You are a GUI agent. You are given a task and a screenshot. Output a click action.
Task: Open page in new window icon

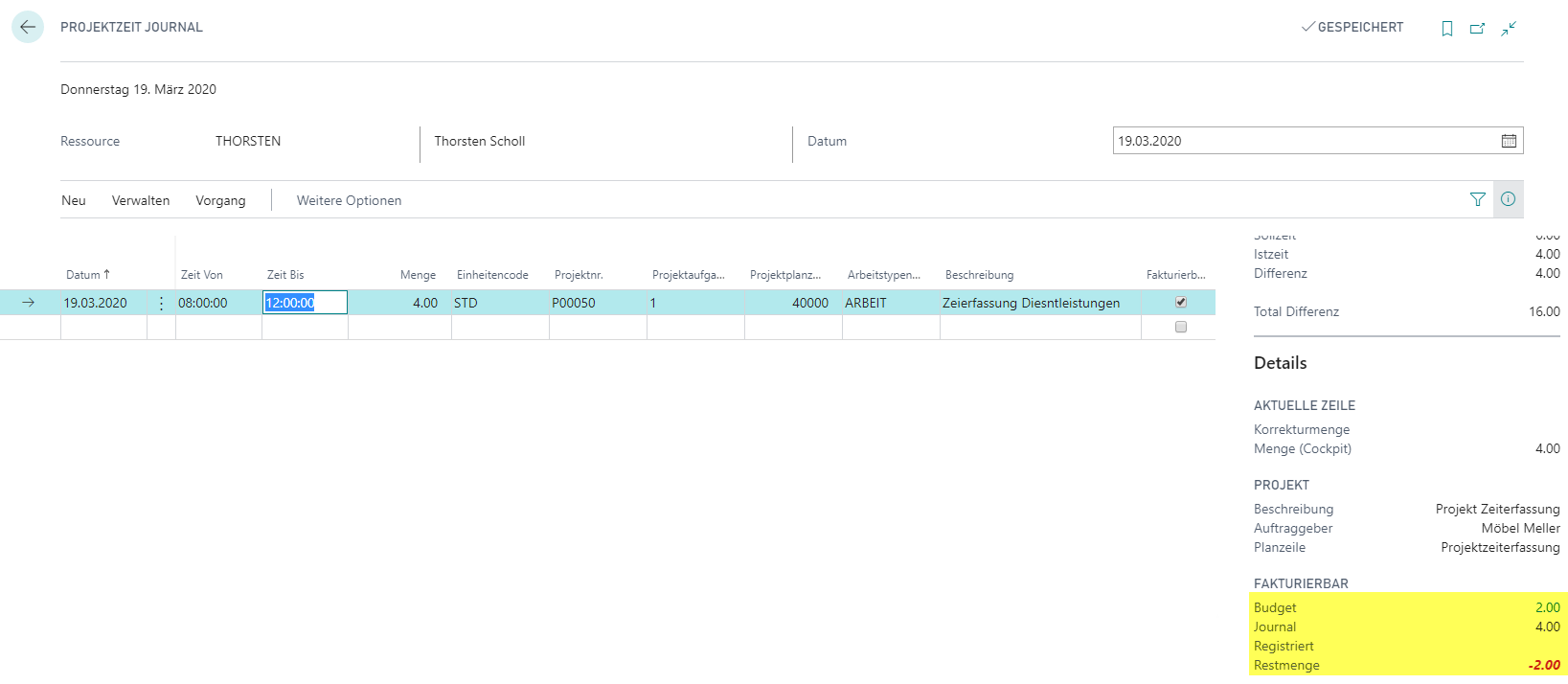click(1478, 29)
